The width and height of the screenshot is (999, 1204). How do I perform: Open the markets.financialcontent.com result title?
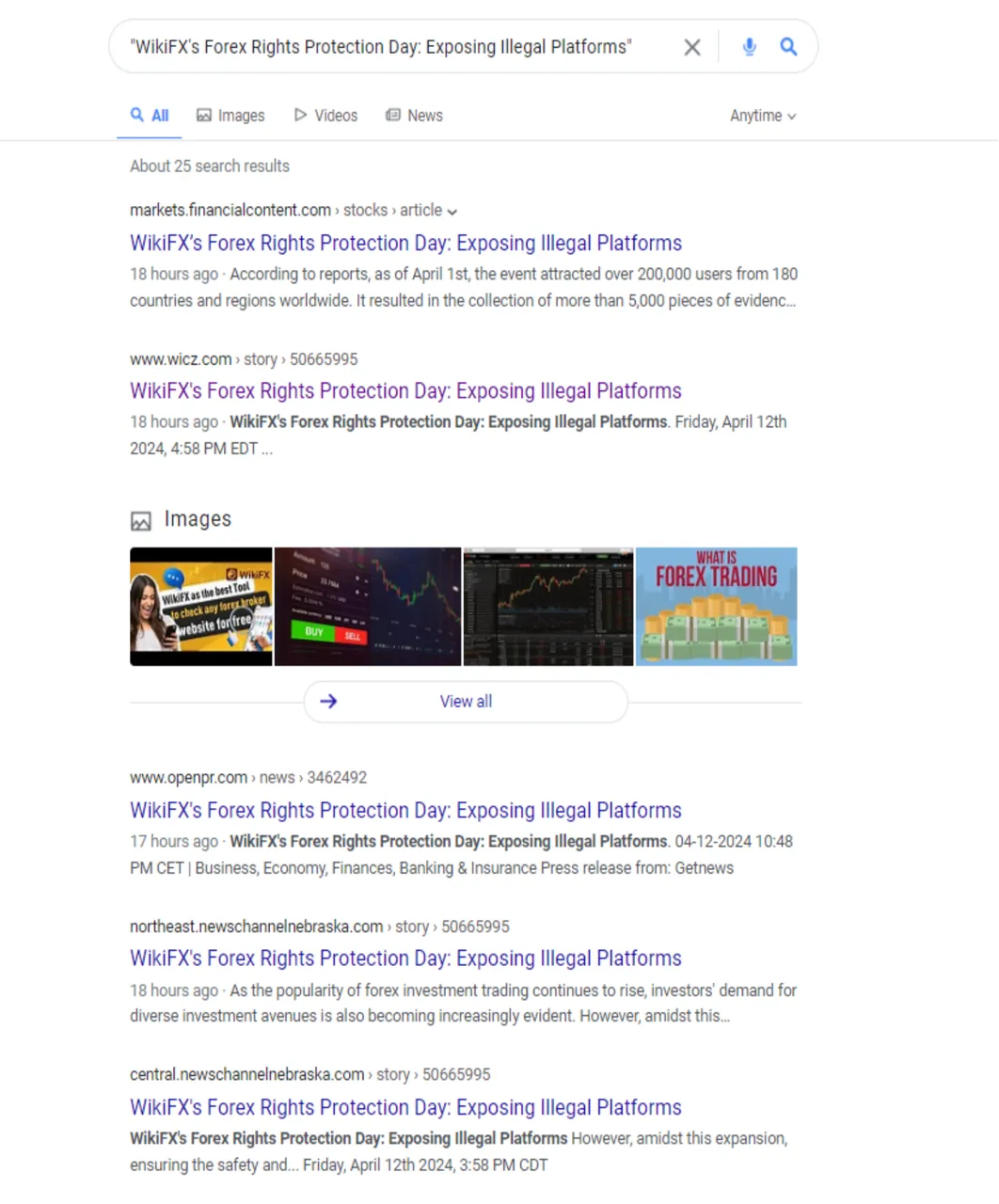coord(405,243)
